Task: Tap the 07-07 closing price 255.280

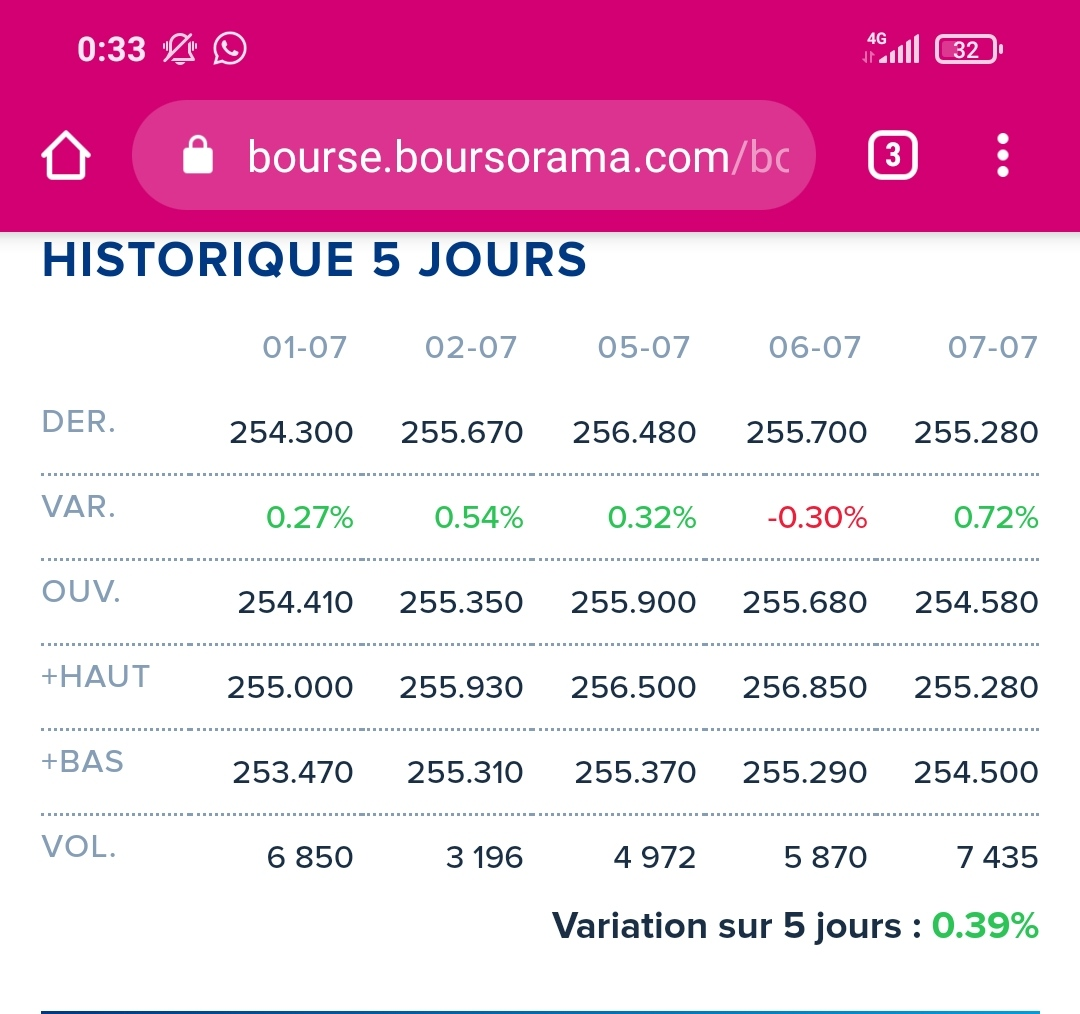Action: 976,433
